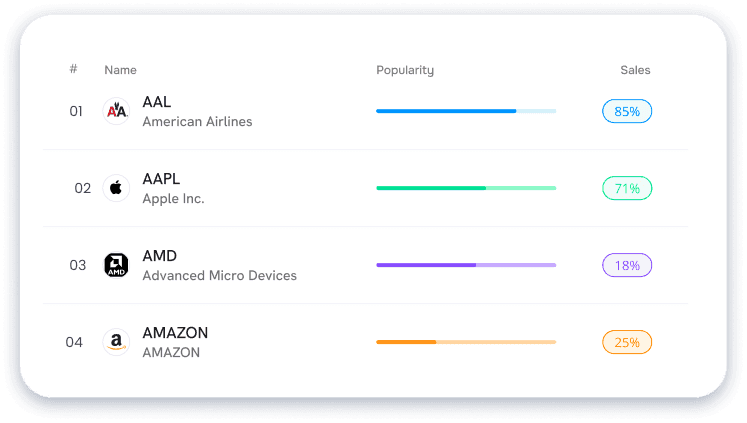Click the green AAPL popularity bar
The image size is (747, 423).
[466, 188]
